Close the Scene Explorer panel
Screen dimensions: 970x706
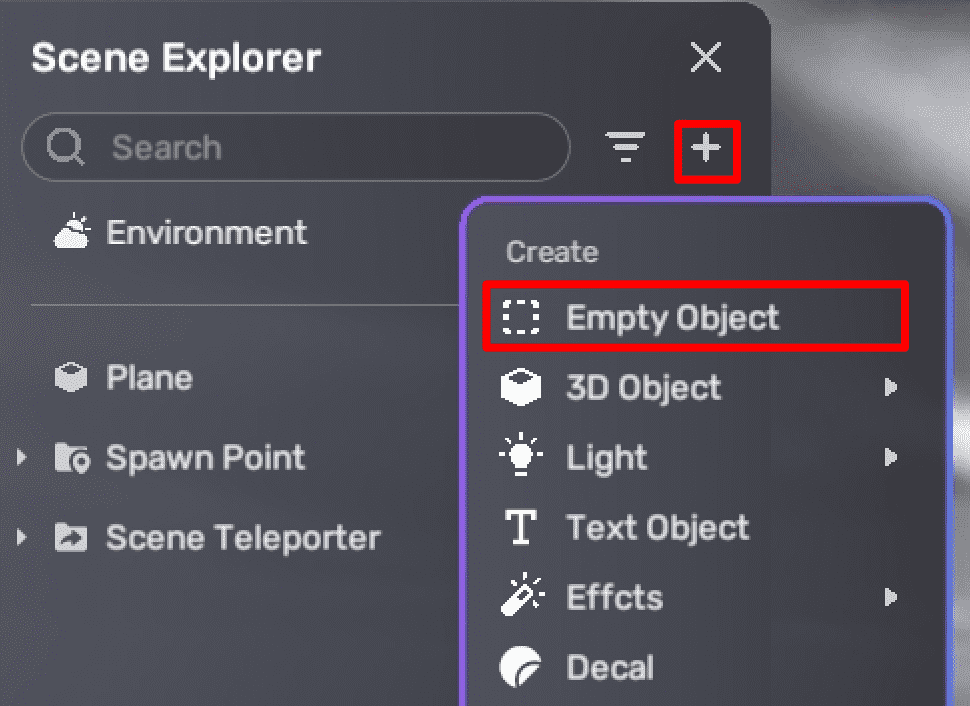click(706, 58)
